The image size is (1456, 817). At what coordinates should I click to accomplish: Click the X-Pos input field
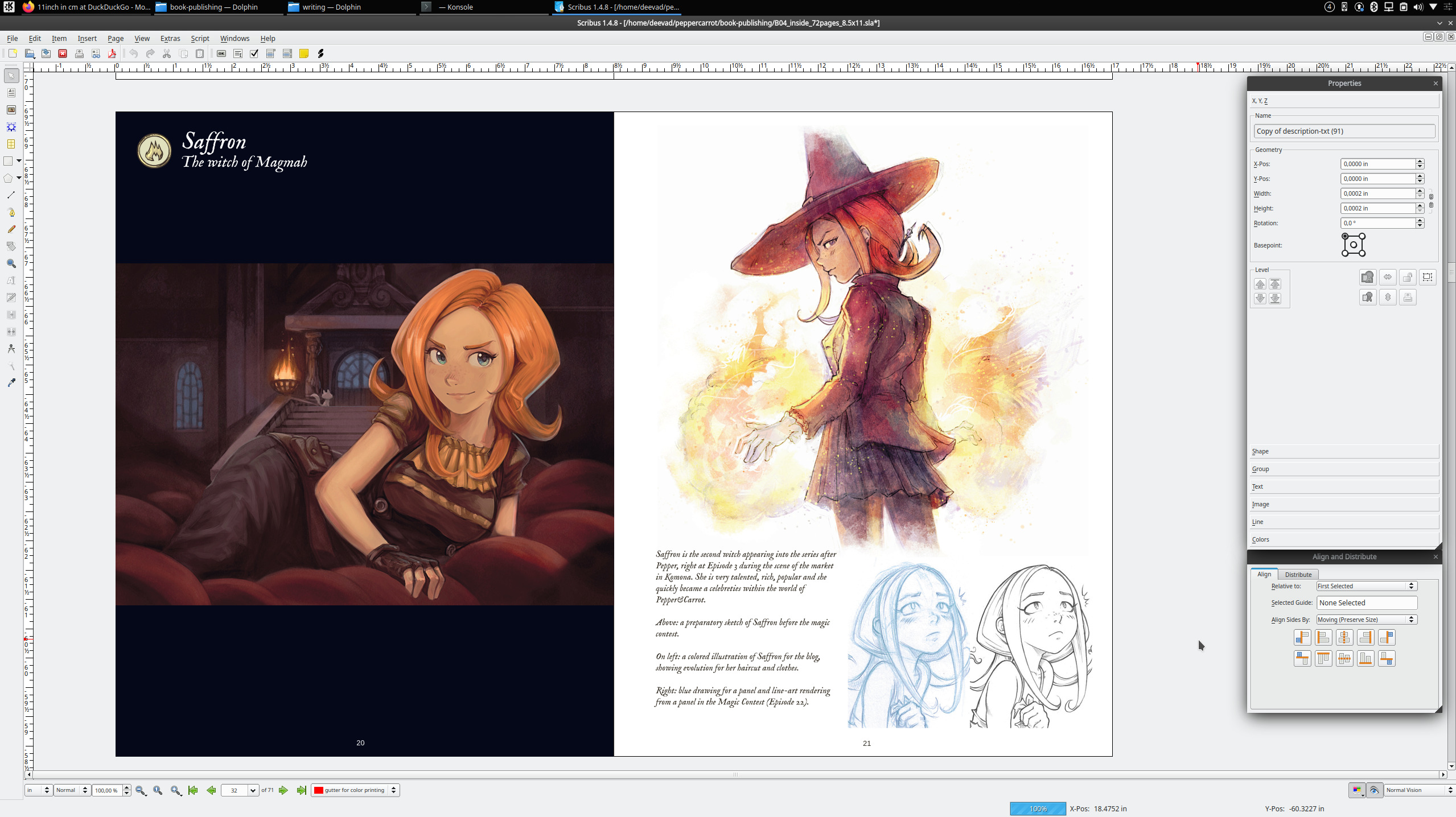pos(1377,164)
